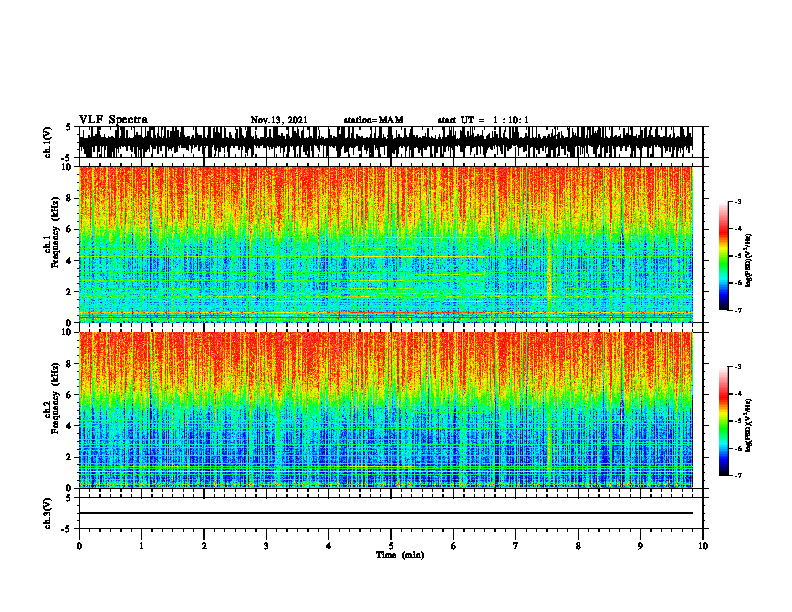Click the ch.2 PSD color scale bar
This screenshot has height=612, width=792.
click(724, 421)
